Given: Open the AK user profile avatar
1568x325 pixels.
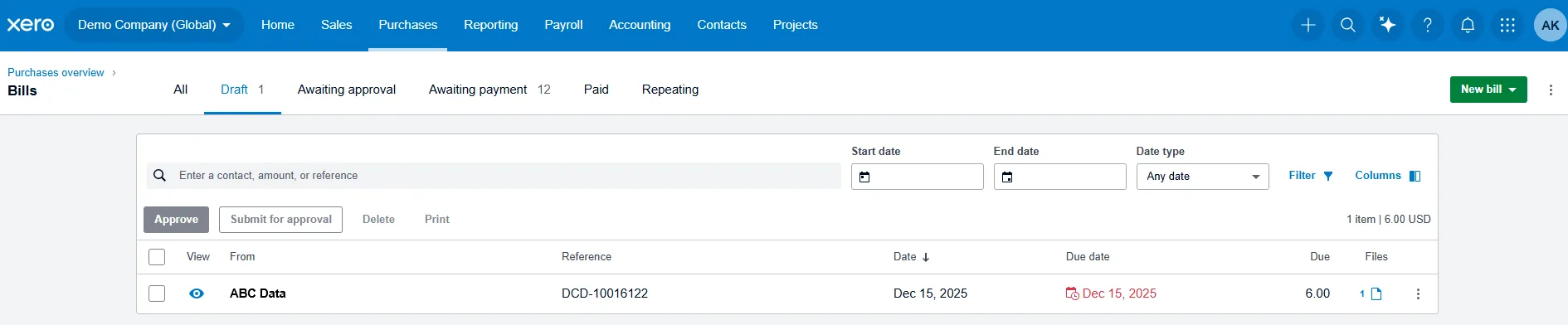Looking at the screenshot, I should click(x=1550, y=25).
